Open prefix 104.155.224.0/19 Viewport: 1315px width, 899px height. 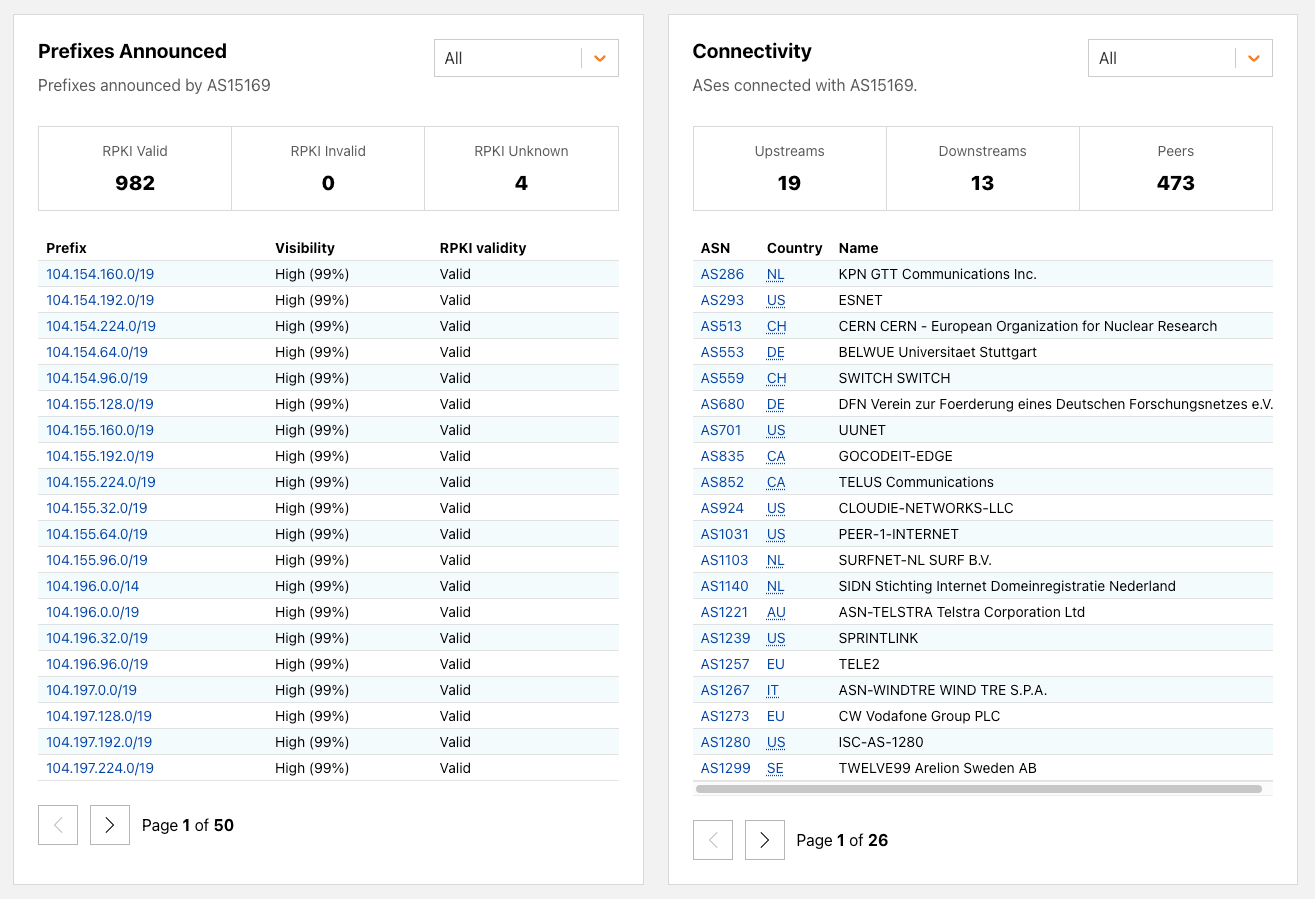pos(101,482)
